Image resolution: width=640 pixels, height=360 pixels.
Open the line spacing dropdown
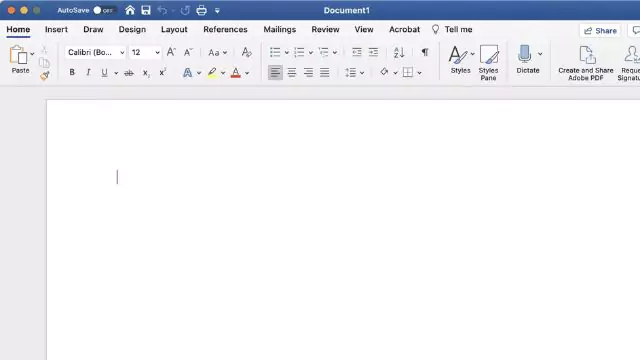point(354,73)
